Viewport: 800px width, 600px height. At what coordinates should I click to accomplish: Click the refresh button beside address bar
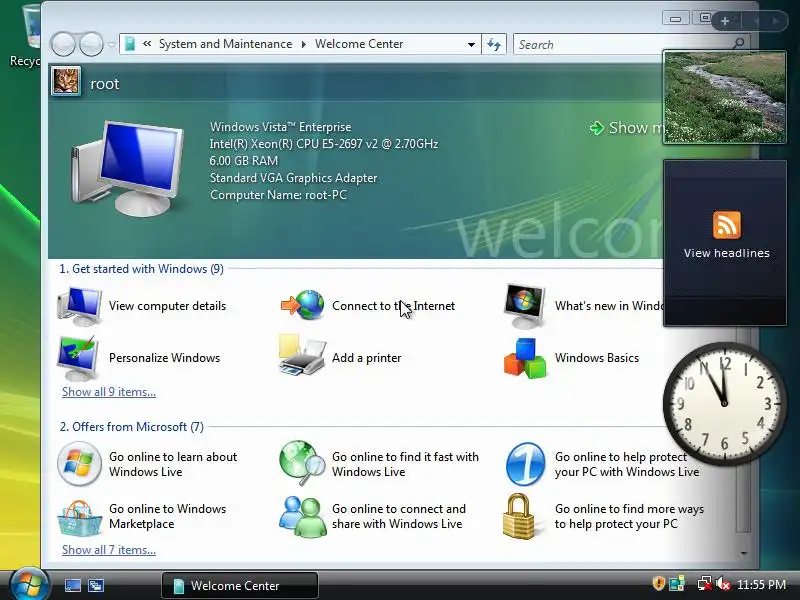tap(494, 44)
